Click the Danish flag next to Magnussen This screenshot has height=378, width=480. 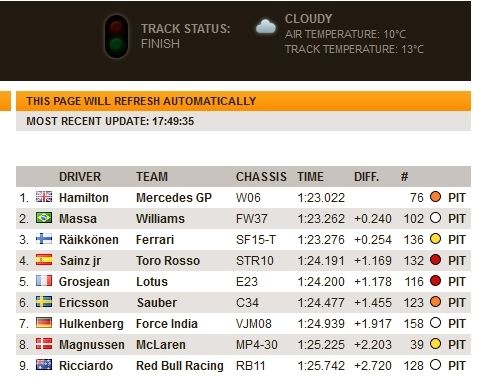[44, 344]
